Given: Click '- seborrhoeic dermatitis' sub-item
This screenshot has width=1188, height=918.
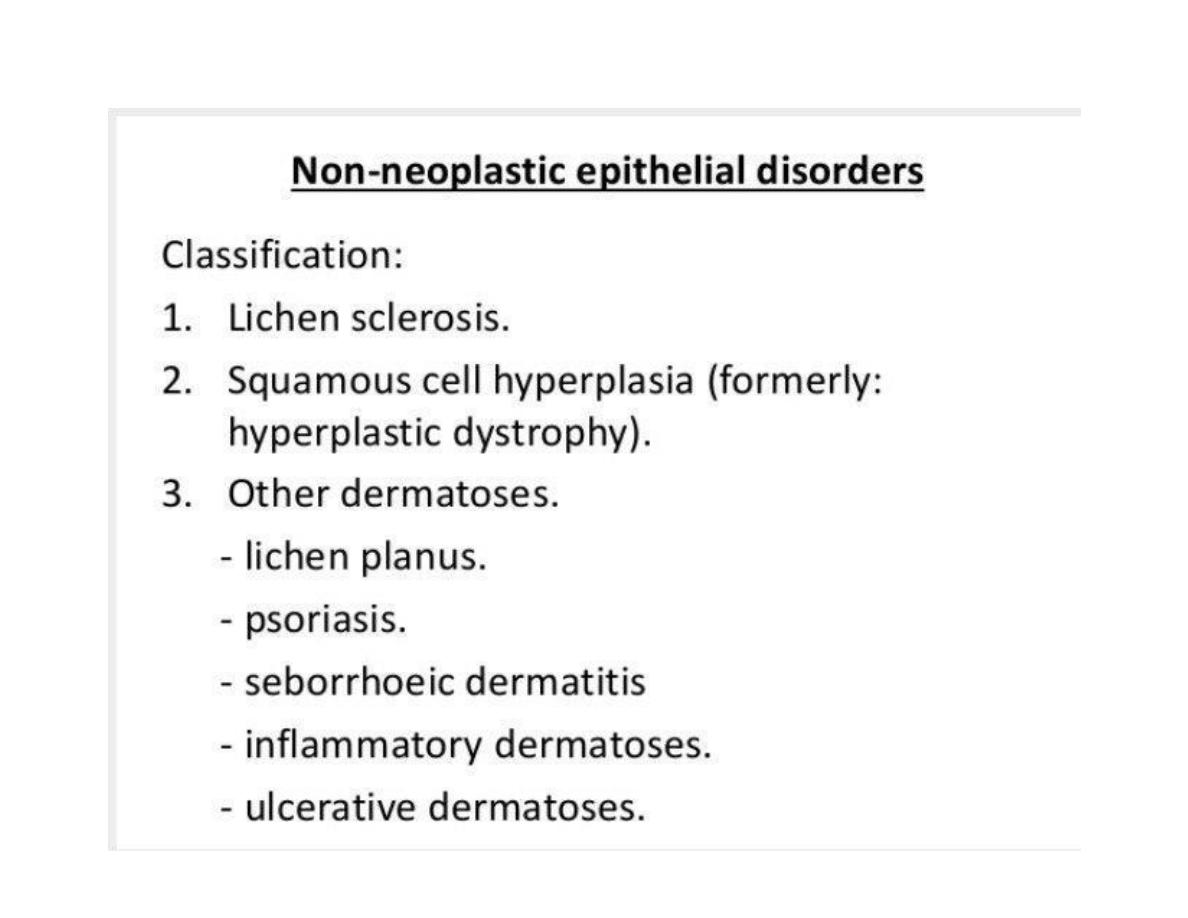Looking at the screenshot, I should coord(433,682).
